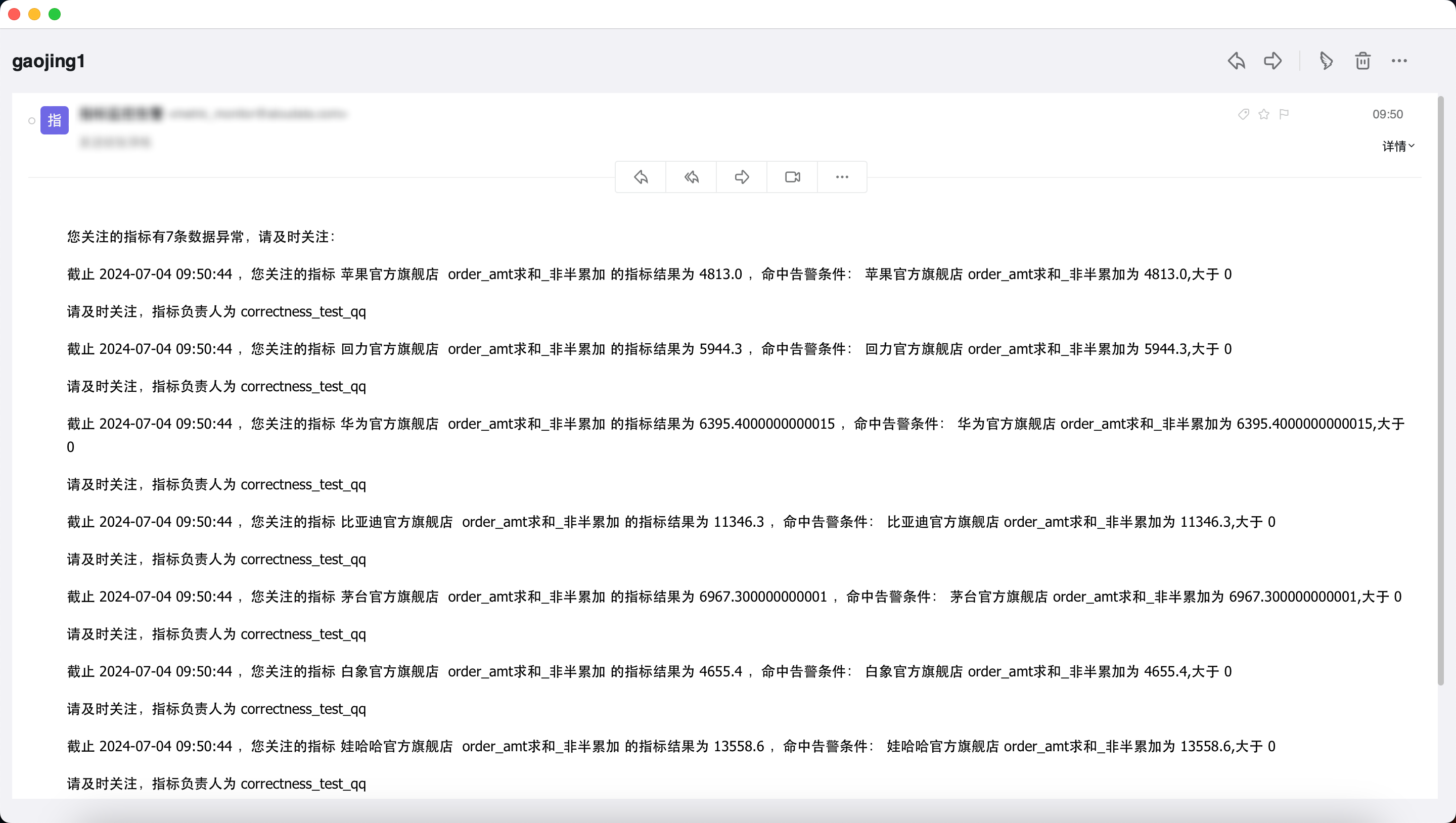Add a tag using the label icon
This screenshot has width=1456, height=823.
(x=1243, y=115)
